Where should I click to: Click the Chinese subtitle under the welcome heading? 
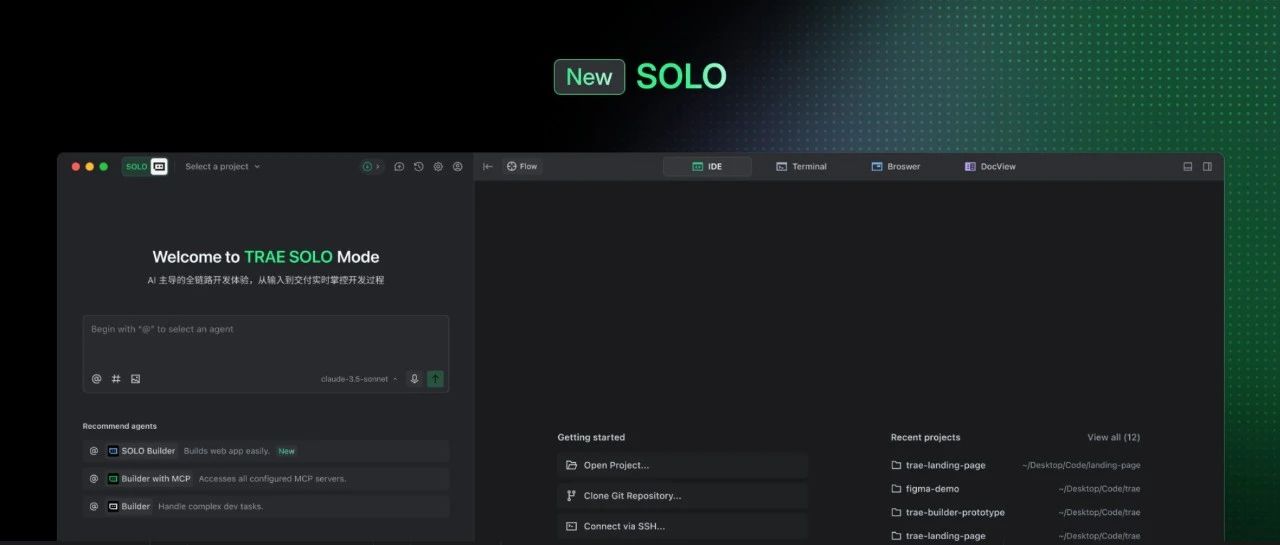tap(265, 281)
